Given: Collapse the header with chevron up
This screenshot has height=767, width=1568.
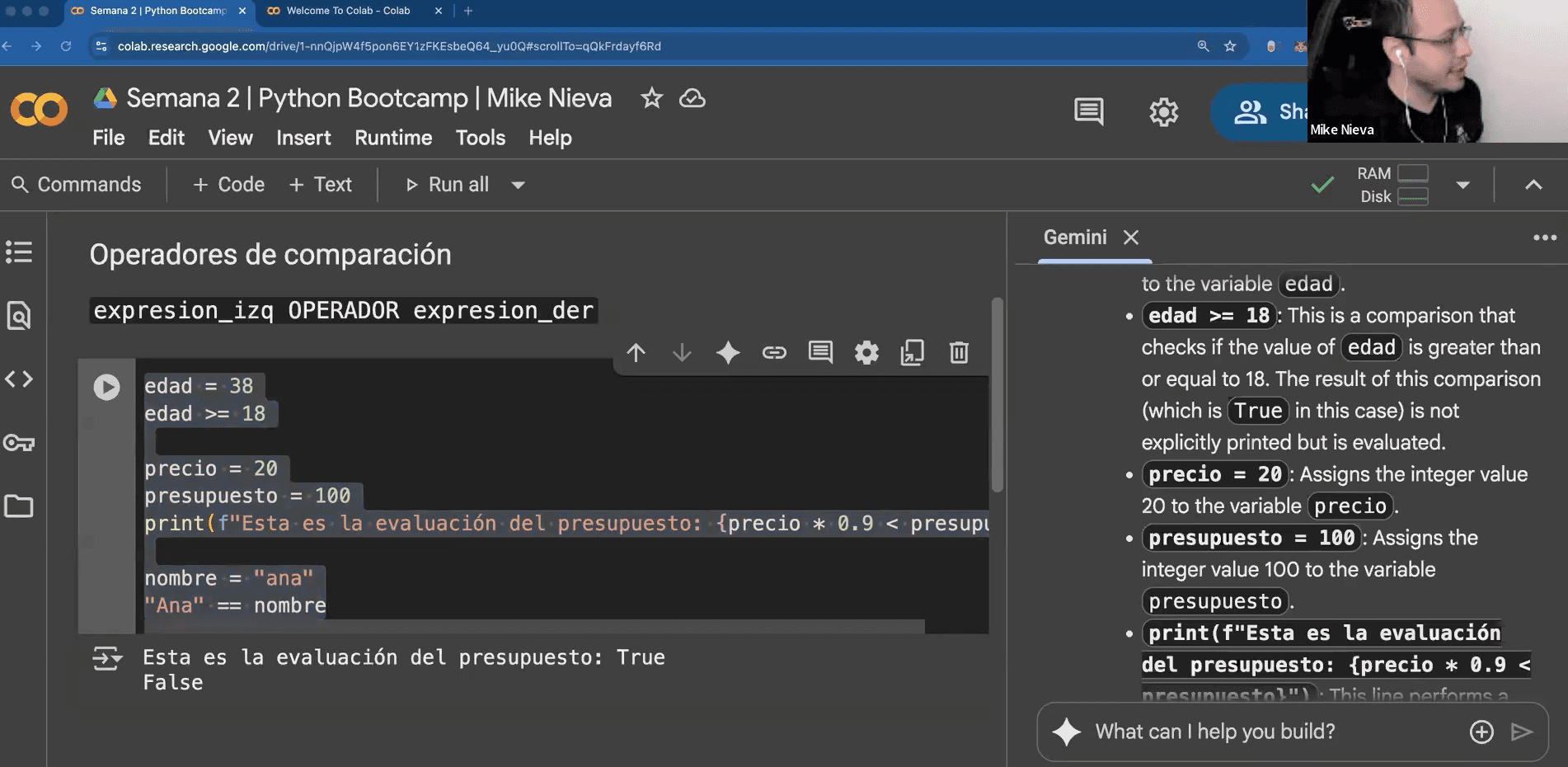Looking at the screenshot, I should (1533, 185).
